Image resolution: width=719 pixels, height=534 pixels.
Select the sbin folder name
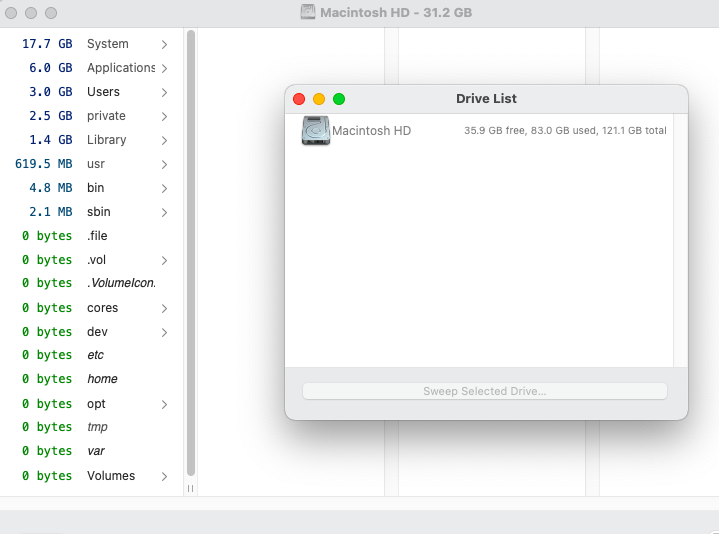click(99, 212)
